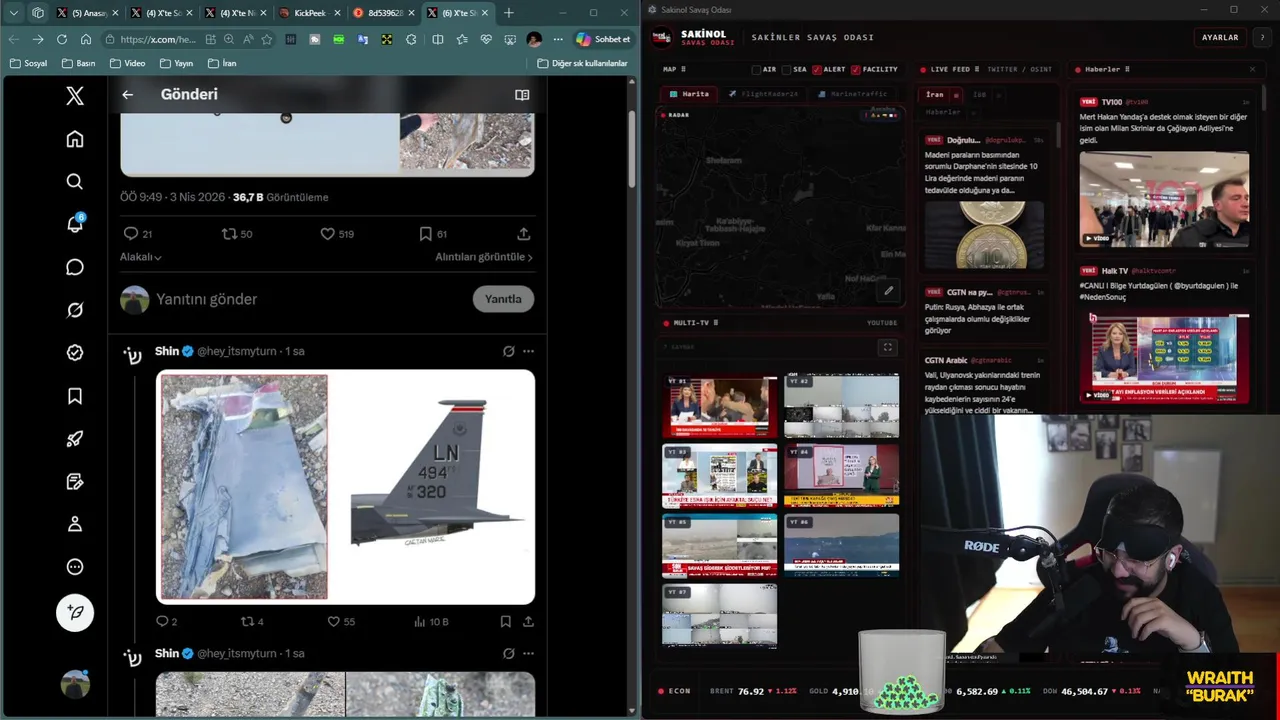The height and width of the screenshot is (720, 1280).
Task: Open a new browser tab
Action: coord(509,13)
